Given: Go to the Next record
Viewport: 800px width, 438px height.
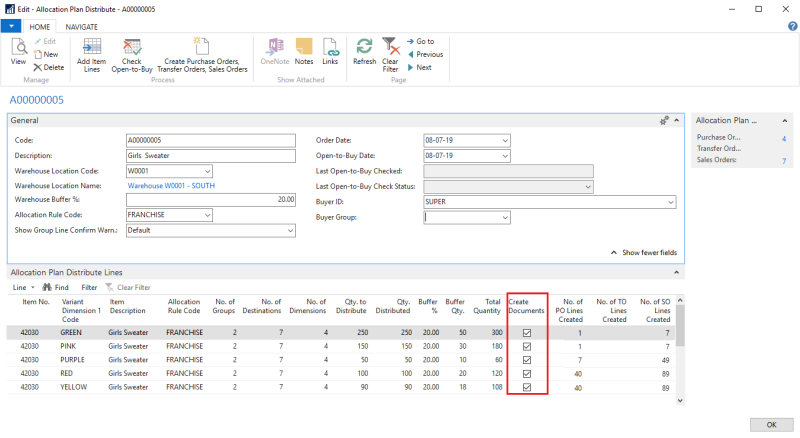Looking at the screenshot, I should click(x=419, y=67).
